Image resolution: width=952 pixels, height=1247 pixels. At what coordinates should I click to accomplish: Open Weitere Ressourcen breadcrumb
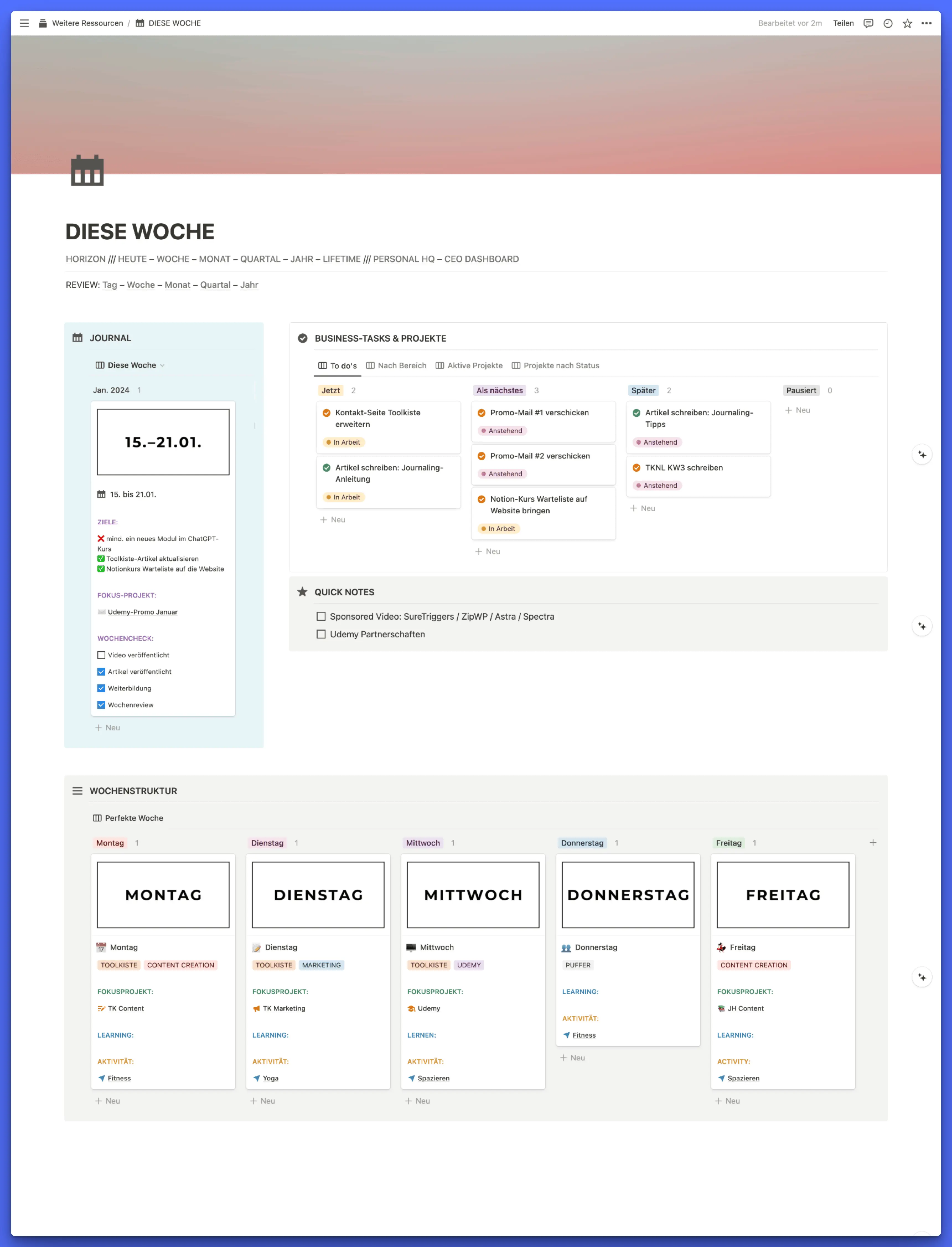(87, 23)
